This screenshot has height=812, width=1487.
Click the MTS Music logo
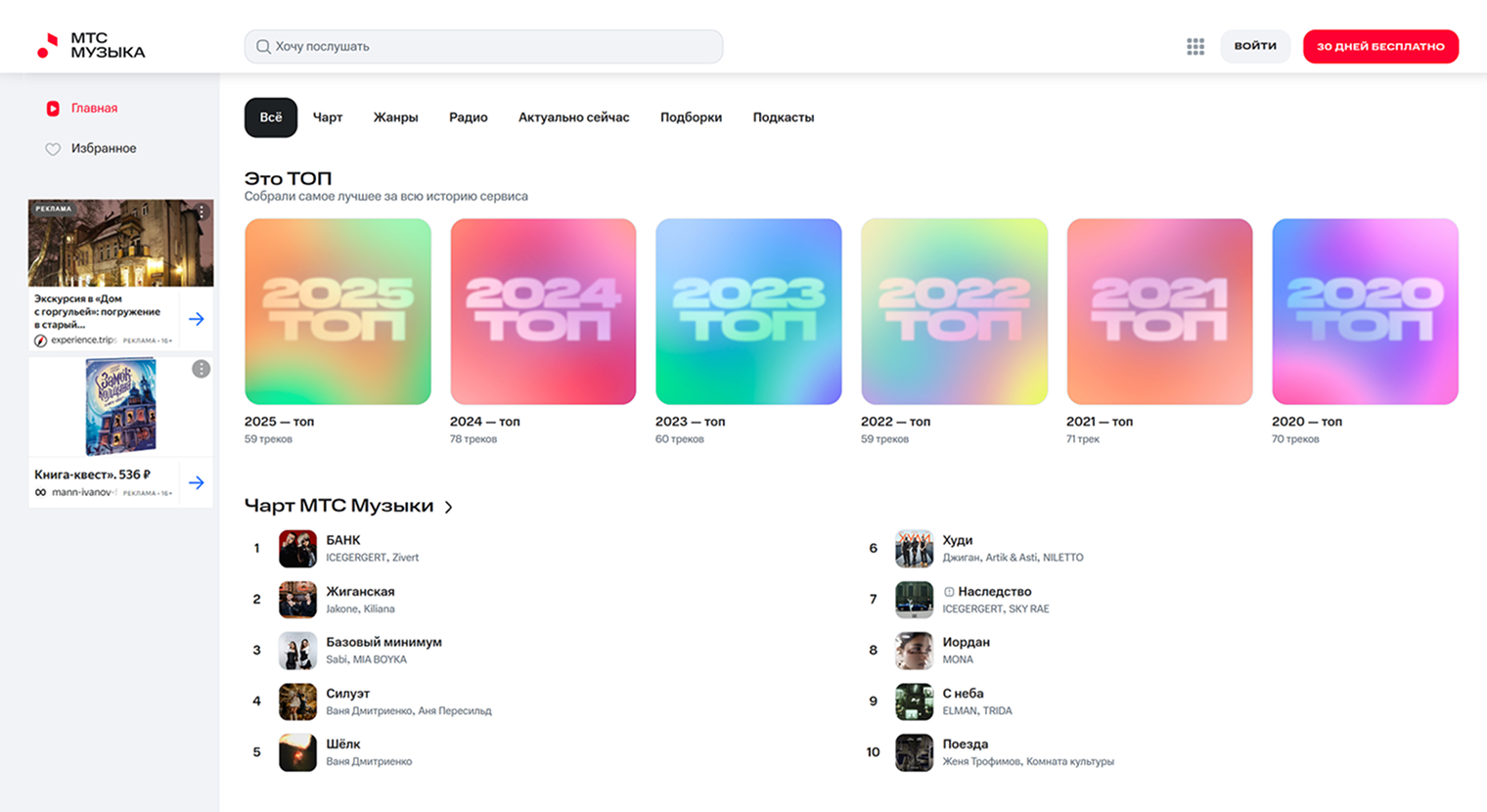pos(90,46)
